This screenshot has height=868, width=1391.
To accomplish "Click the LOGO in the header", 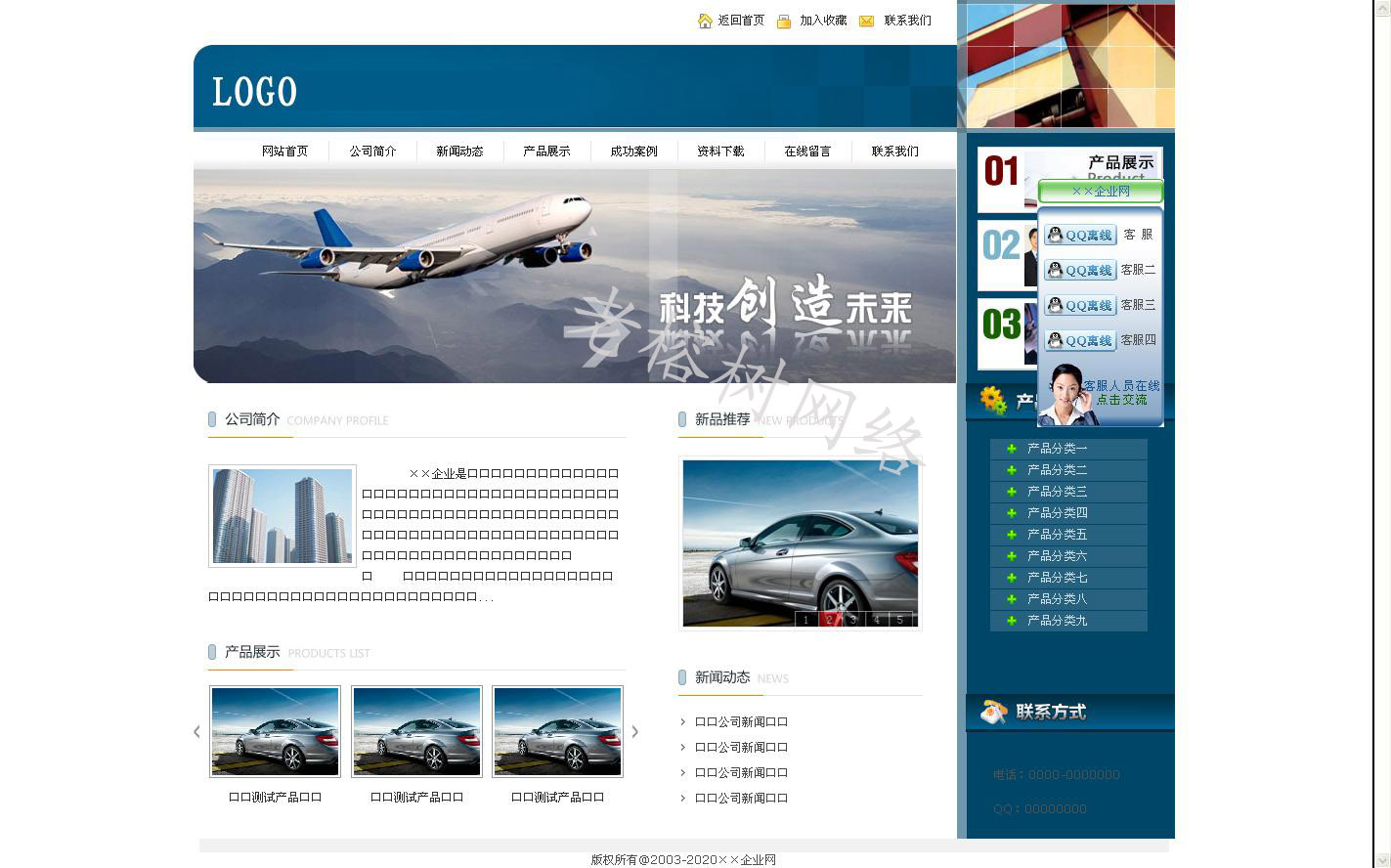I will tap(254, 92).
